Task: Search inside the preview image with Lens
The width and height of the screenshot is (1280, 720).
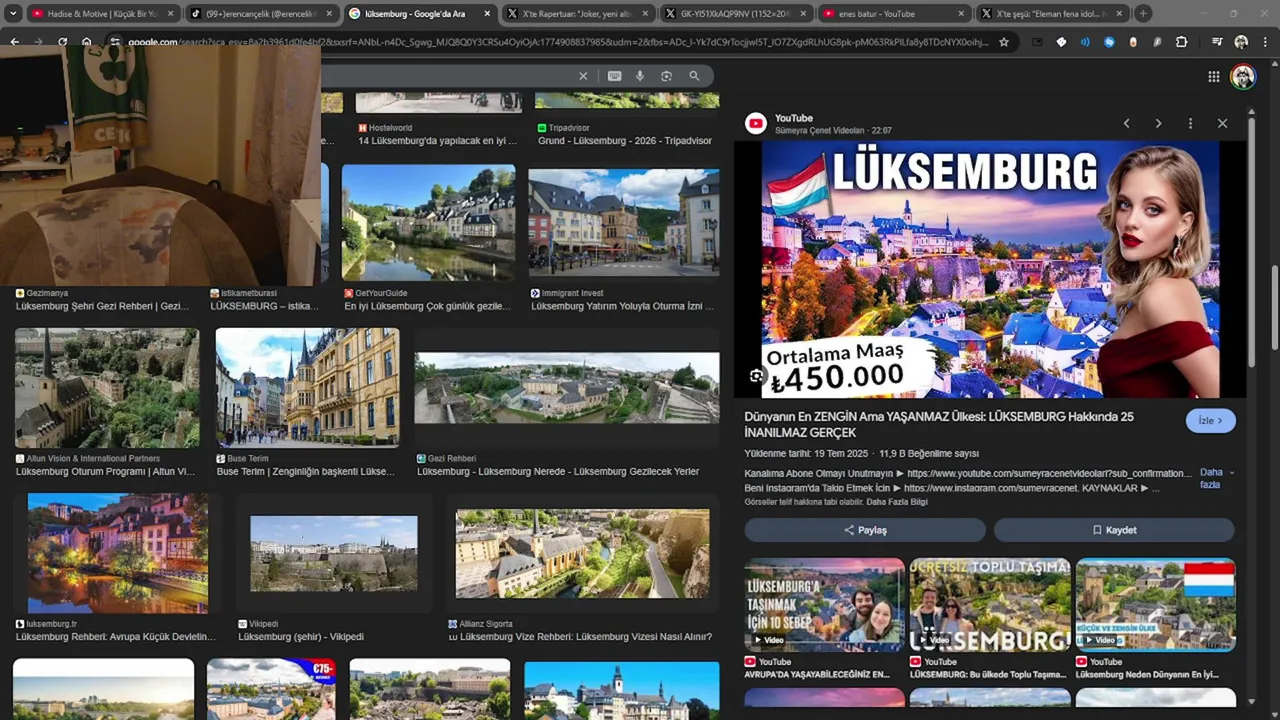Action: coord(756,376)
